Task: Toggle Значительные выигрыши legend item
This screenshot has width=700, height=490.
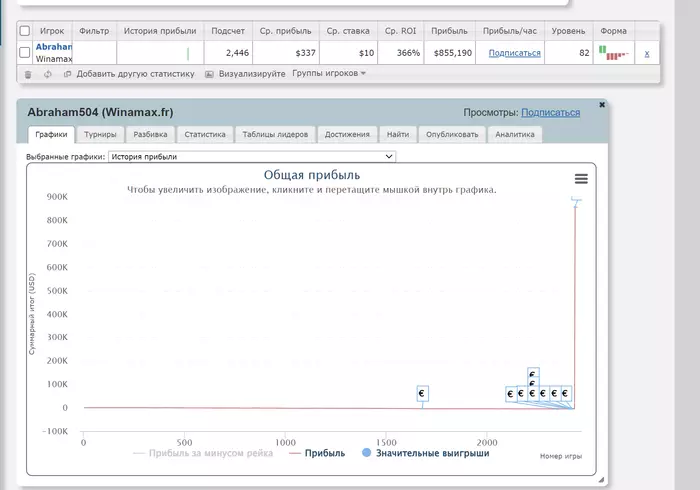Action: pyautogui.click(x=425, y=453)
